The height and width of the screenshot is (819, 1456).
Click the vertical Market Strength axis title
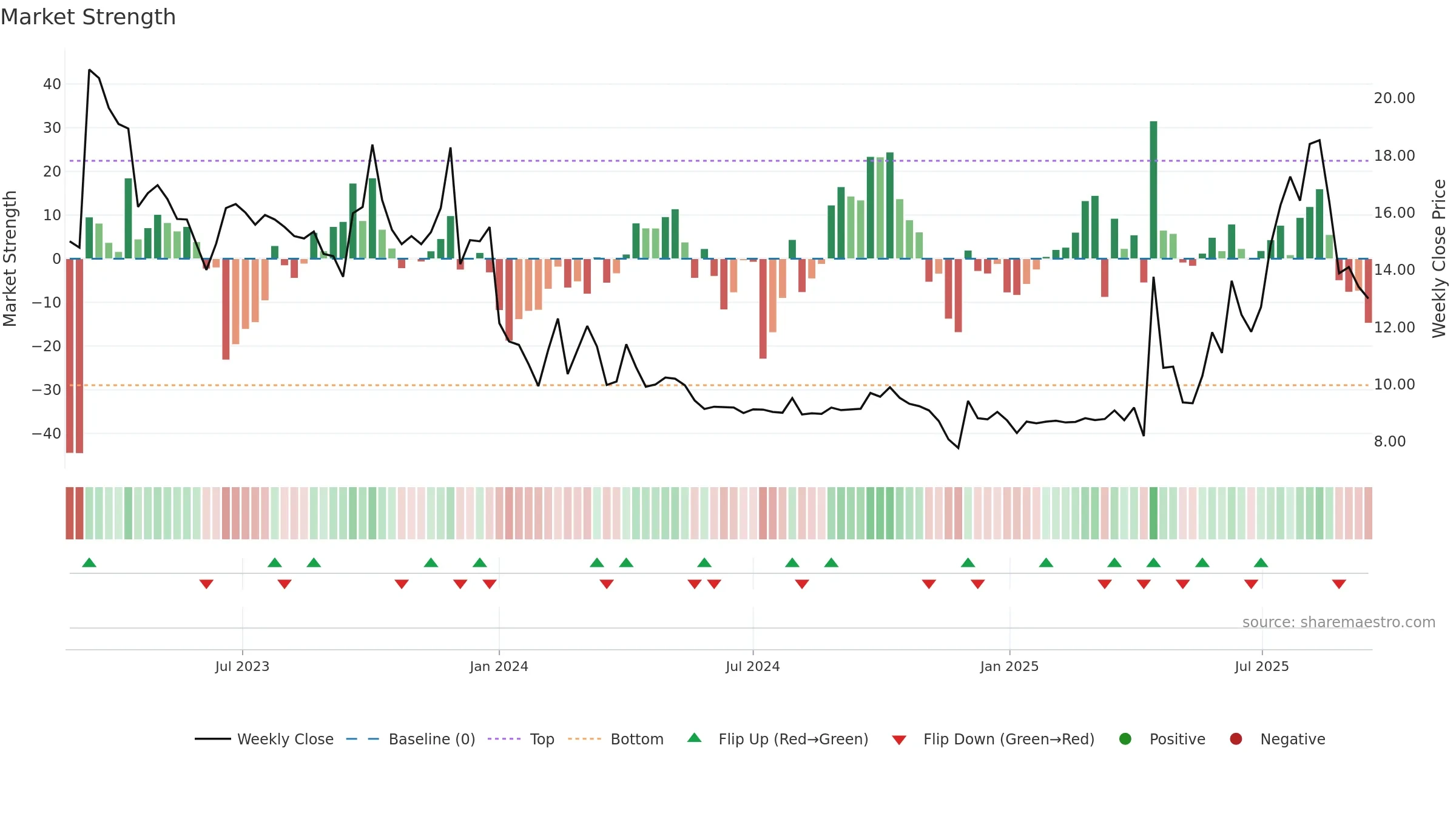click(10, 258)
